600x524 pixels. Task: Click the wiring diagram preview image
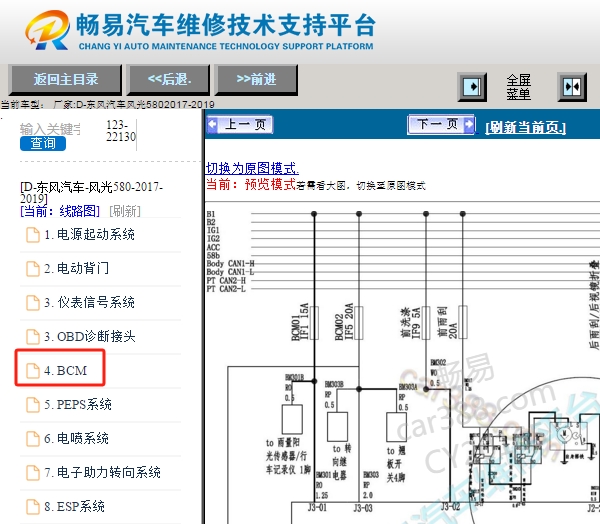pyautogui.click(x=403, y=364)
